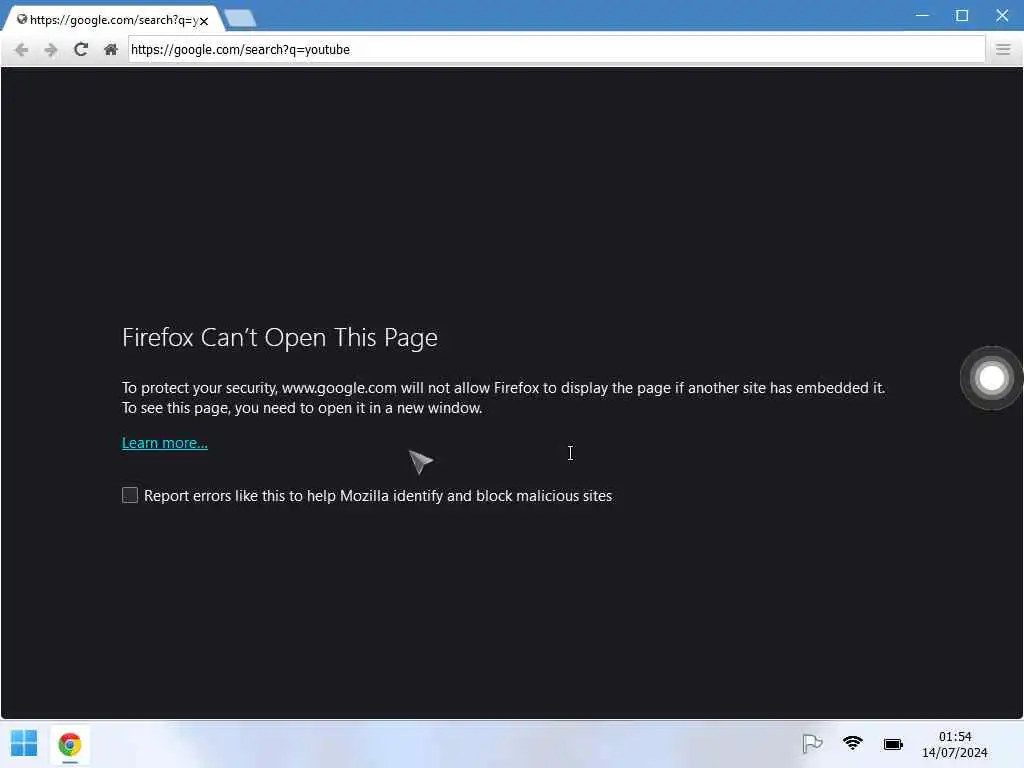Open Wi-Fi network settings in tray
This screenshot has width=1024, height=768.
click(852, 743)
